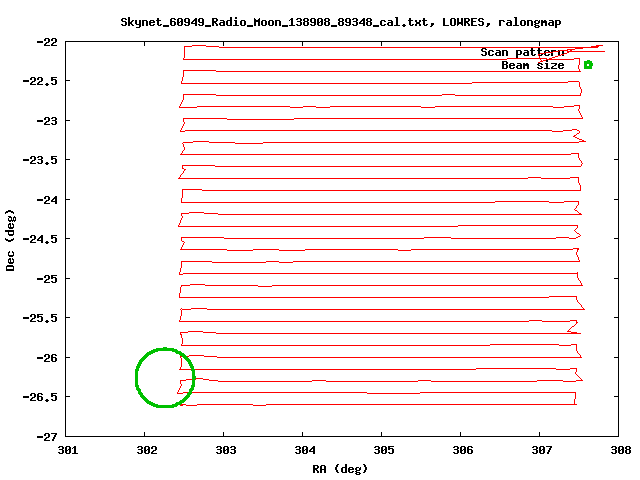Click the 'Dec (deg)' y-axis label
The image size is (640, 480).
click(x=11, y=239)
